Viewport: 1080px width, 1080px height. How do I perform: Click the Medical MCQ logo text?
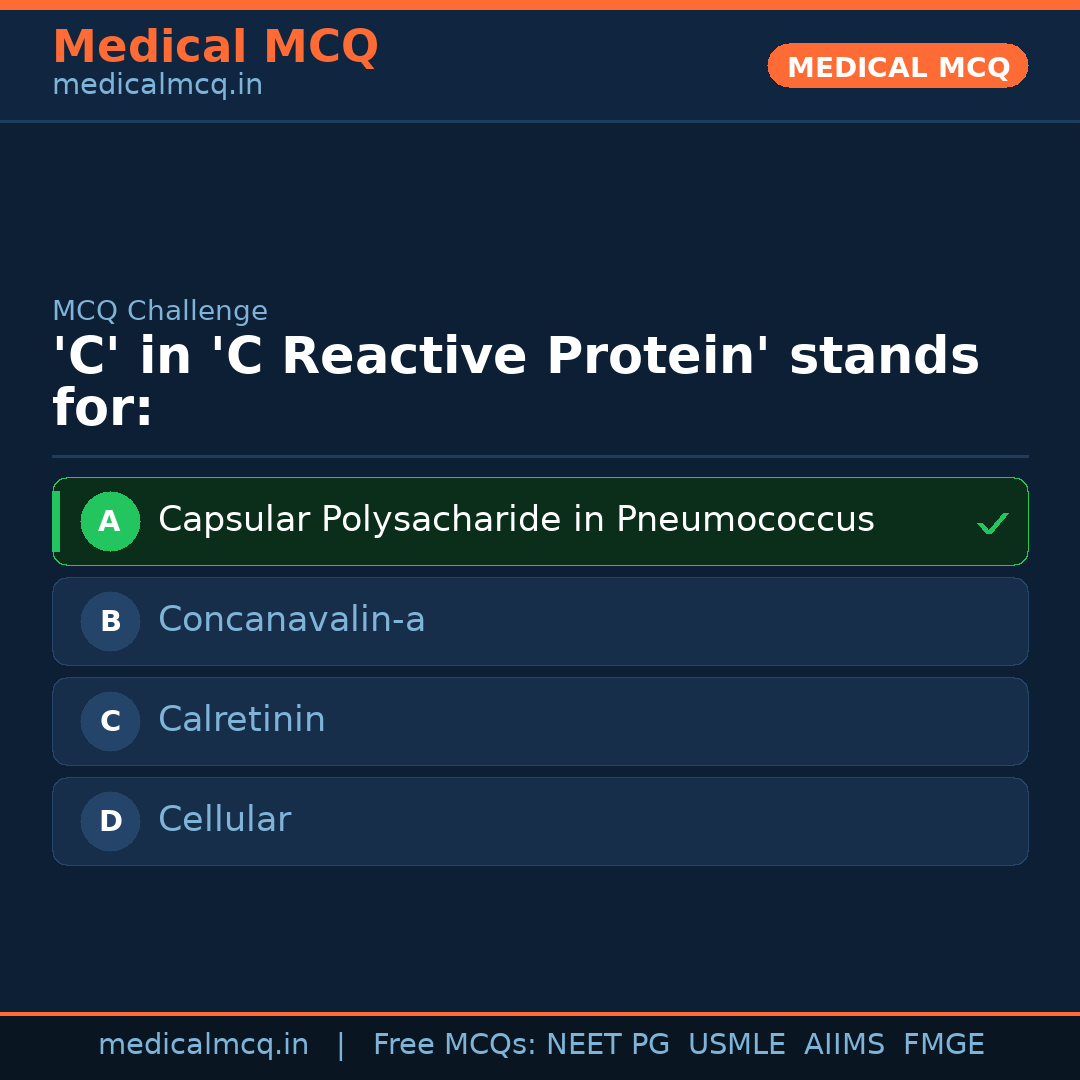(x=215, y=47)
